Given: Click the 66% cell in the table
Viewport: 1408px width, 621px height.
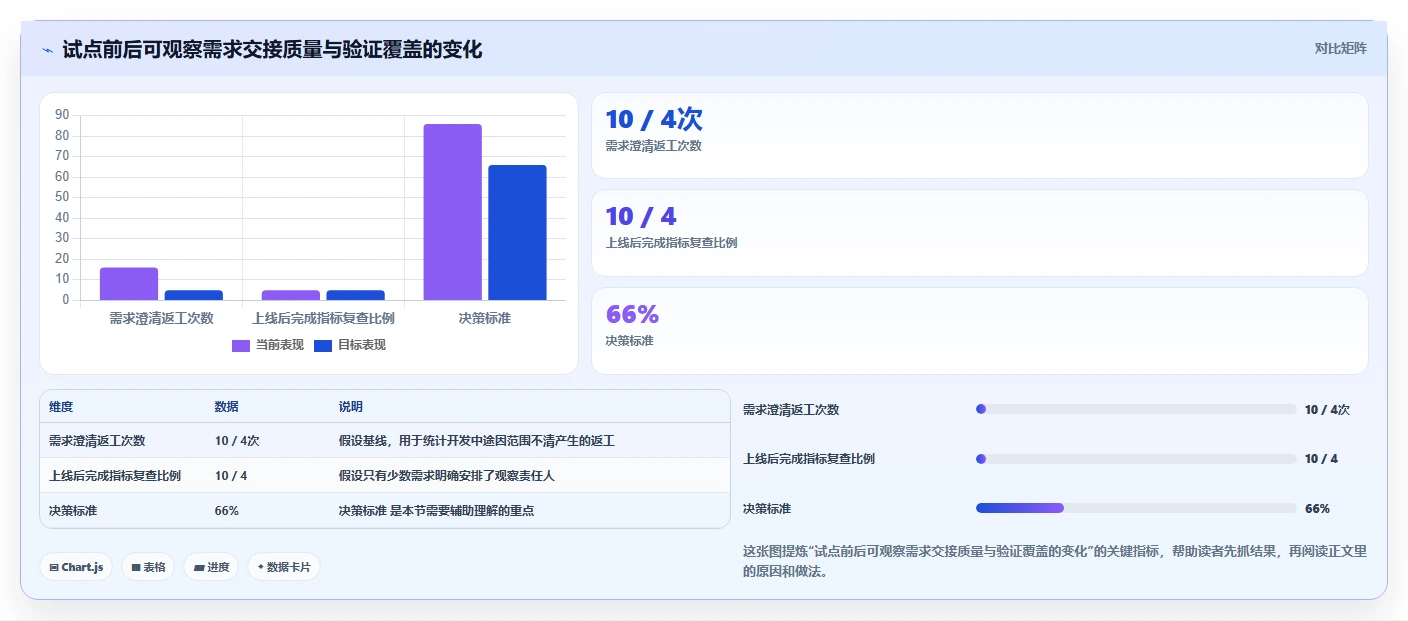Looking at the screenshot, I should pyautogui.click(x=226, y=511).
